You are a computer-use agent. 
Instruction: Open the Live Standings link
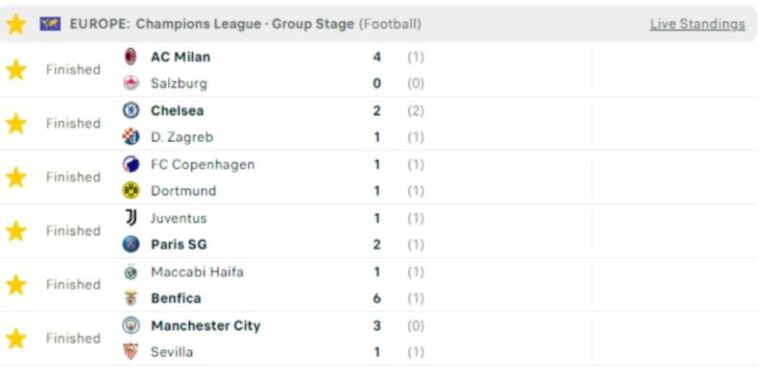697,24
